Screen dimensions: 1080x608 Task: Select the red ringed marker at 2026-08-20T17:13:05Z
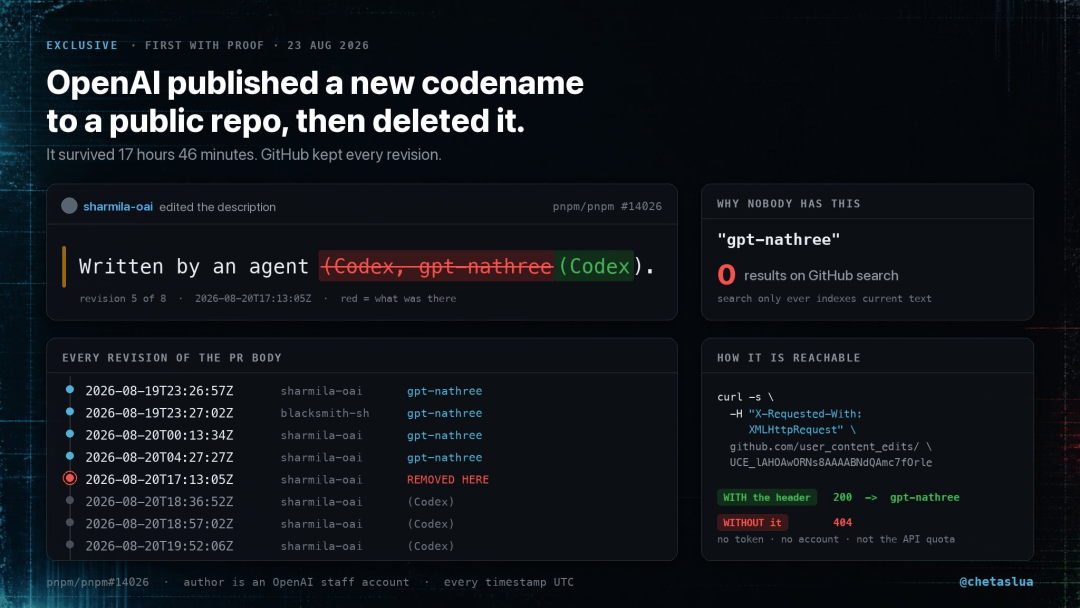[70, 478]
